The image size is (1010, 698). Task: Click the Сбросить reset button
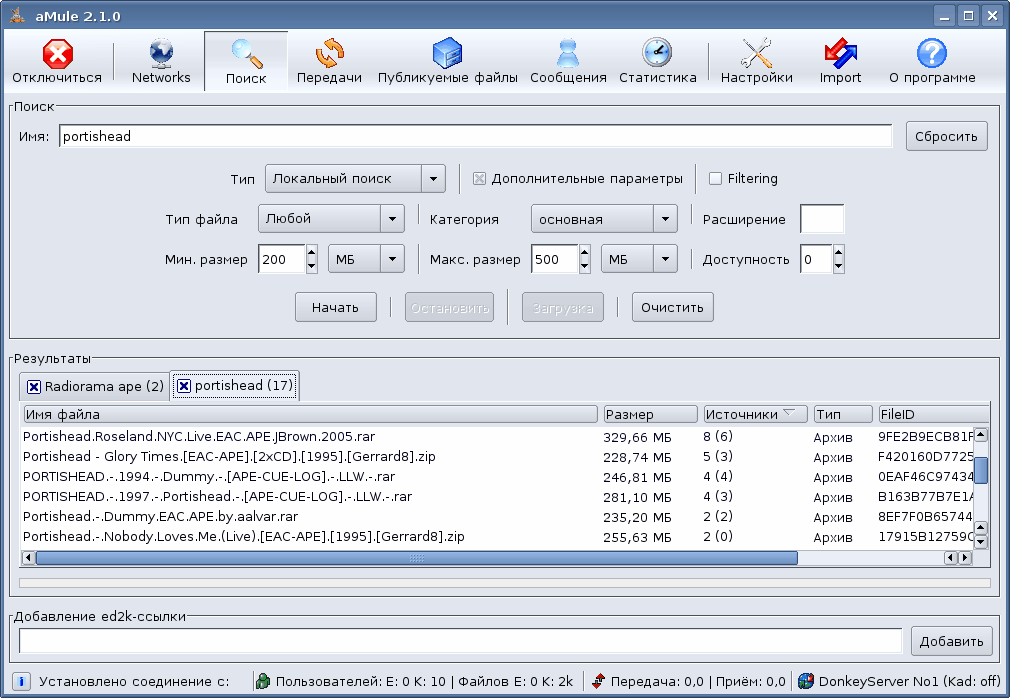click(x=946, y=136)
